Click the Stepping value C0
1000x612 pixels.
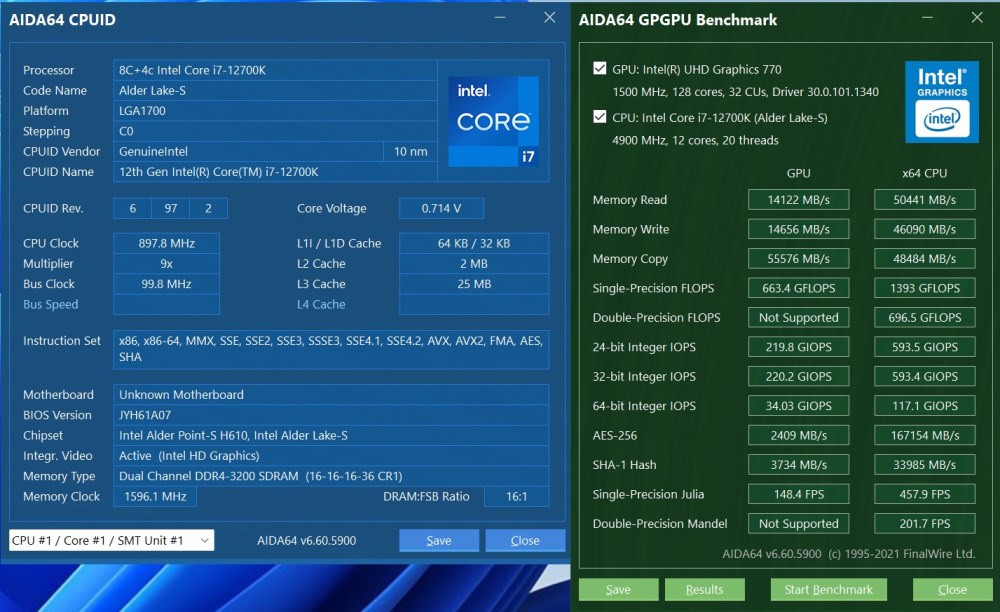click(275, 131)
